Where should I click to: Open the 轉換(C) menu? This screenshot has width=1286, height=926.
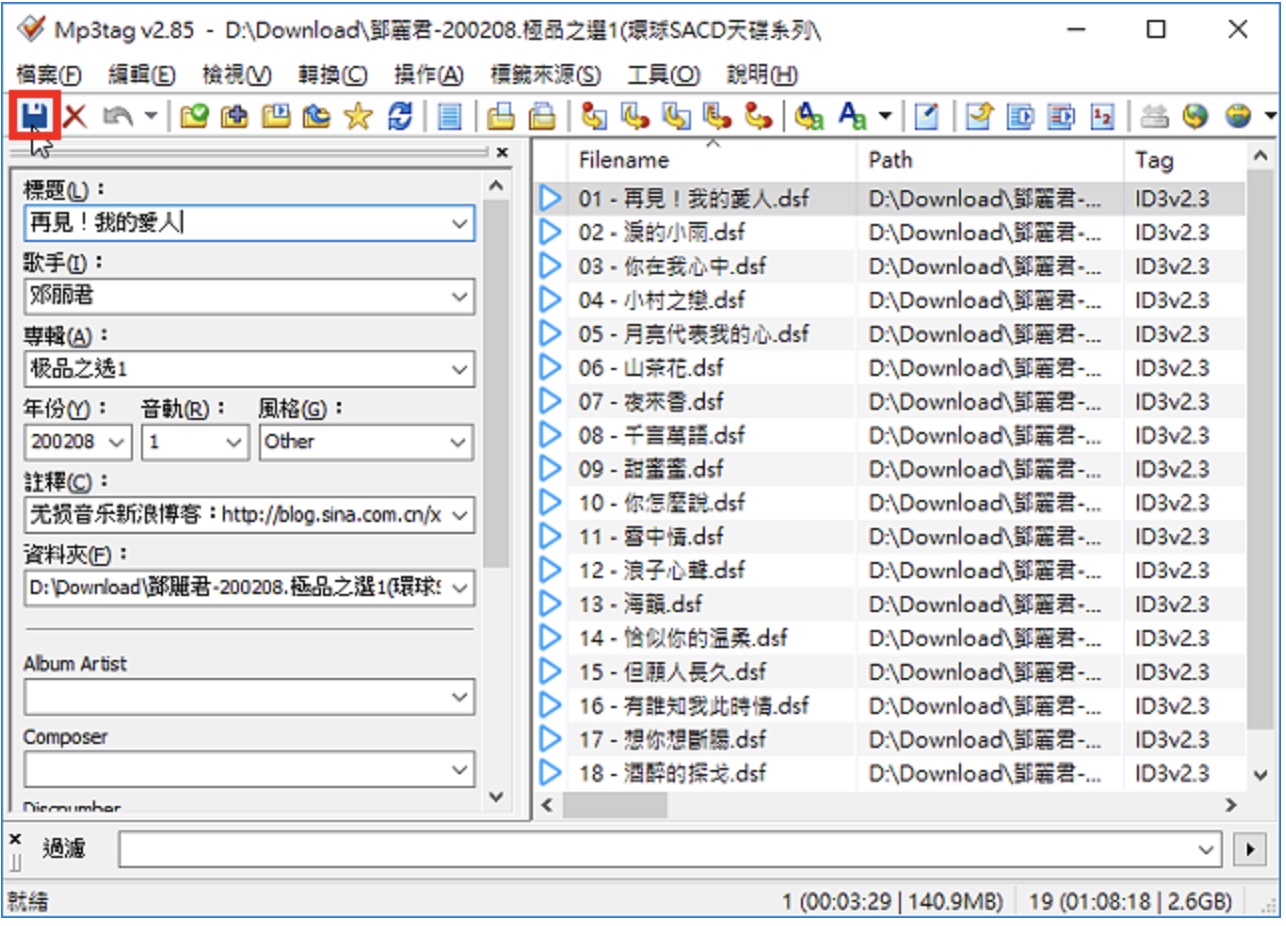pyautogui.click(x=332, y=74)
